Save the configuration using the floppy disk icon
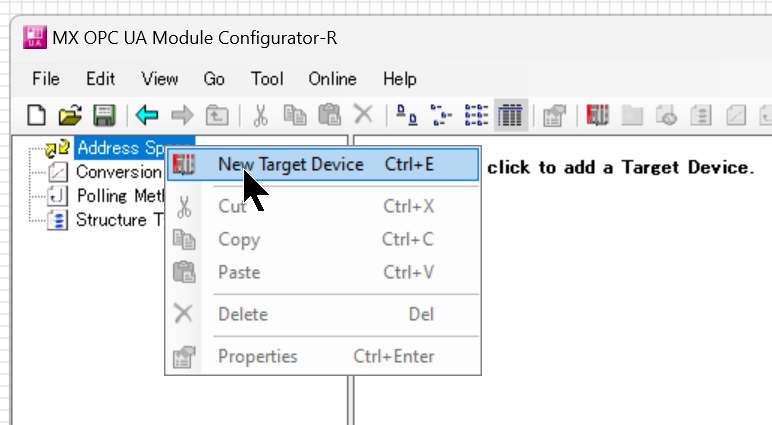The height and width of the screenshot is (425, 772). pyautogui.click(x=104, y=116)
